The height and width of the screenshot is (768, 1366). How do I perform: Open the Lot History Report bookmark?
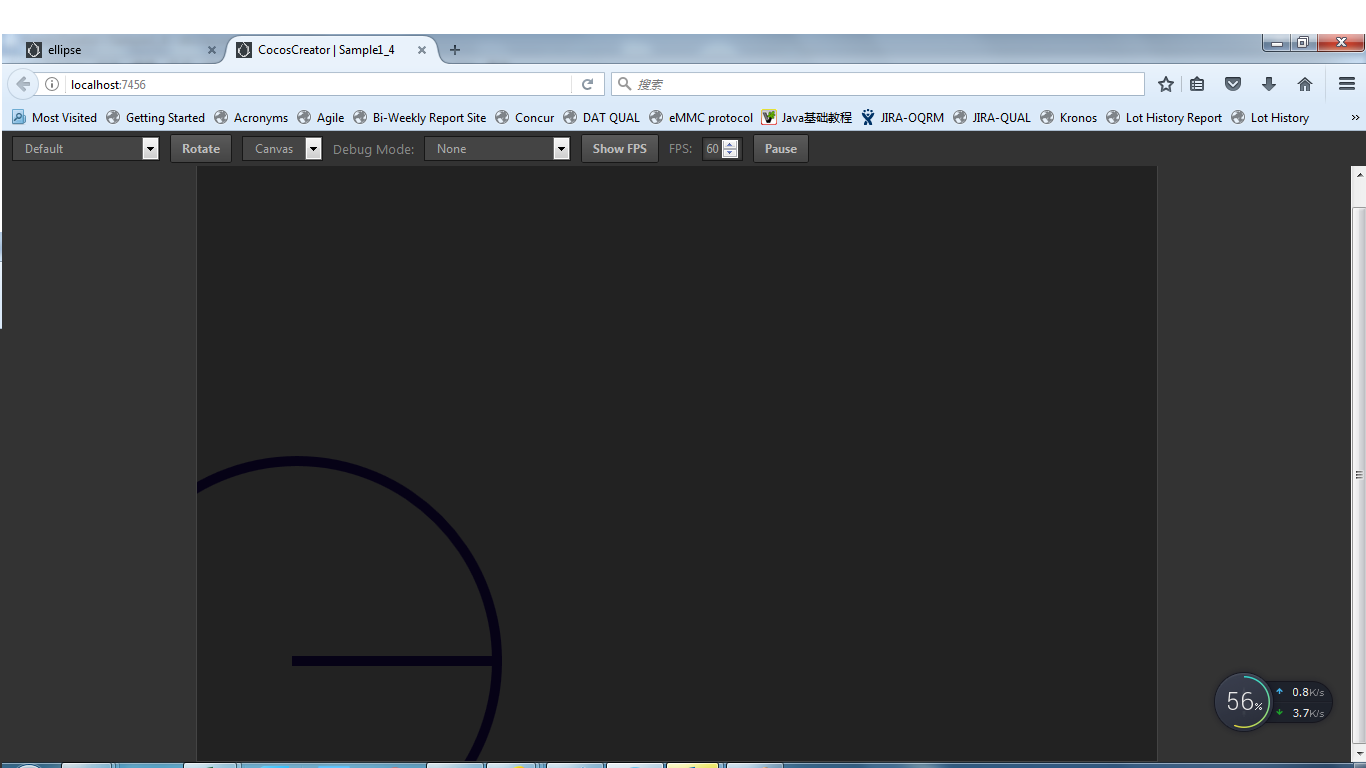tap(1164, 117)
